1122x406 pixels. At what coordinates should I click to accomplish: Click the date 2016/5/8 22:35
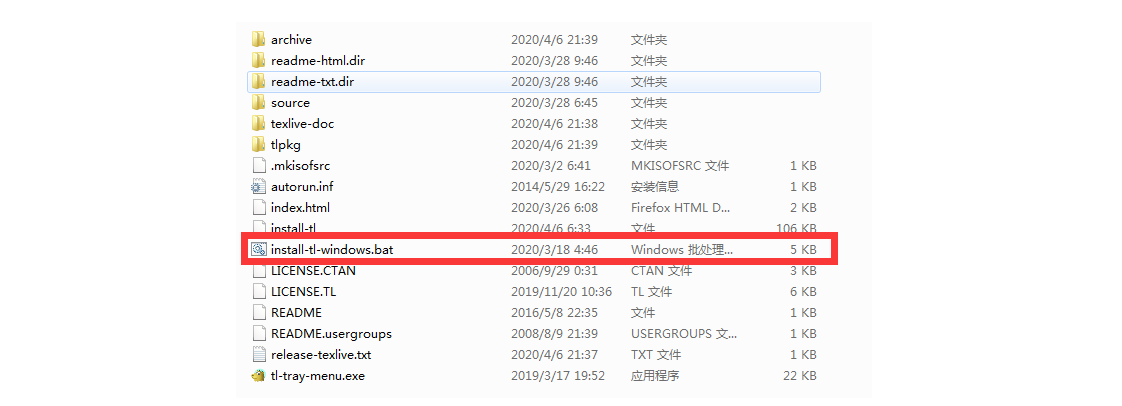click(554, 313)
